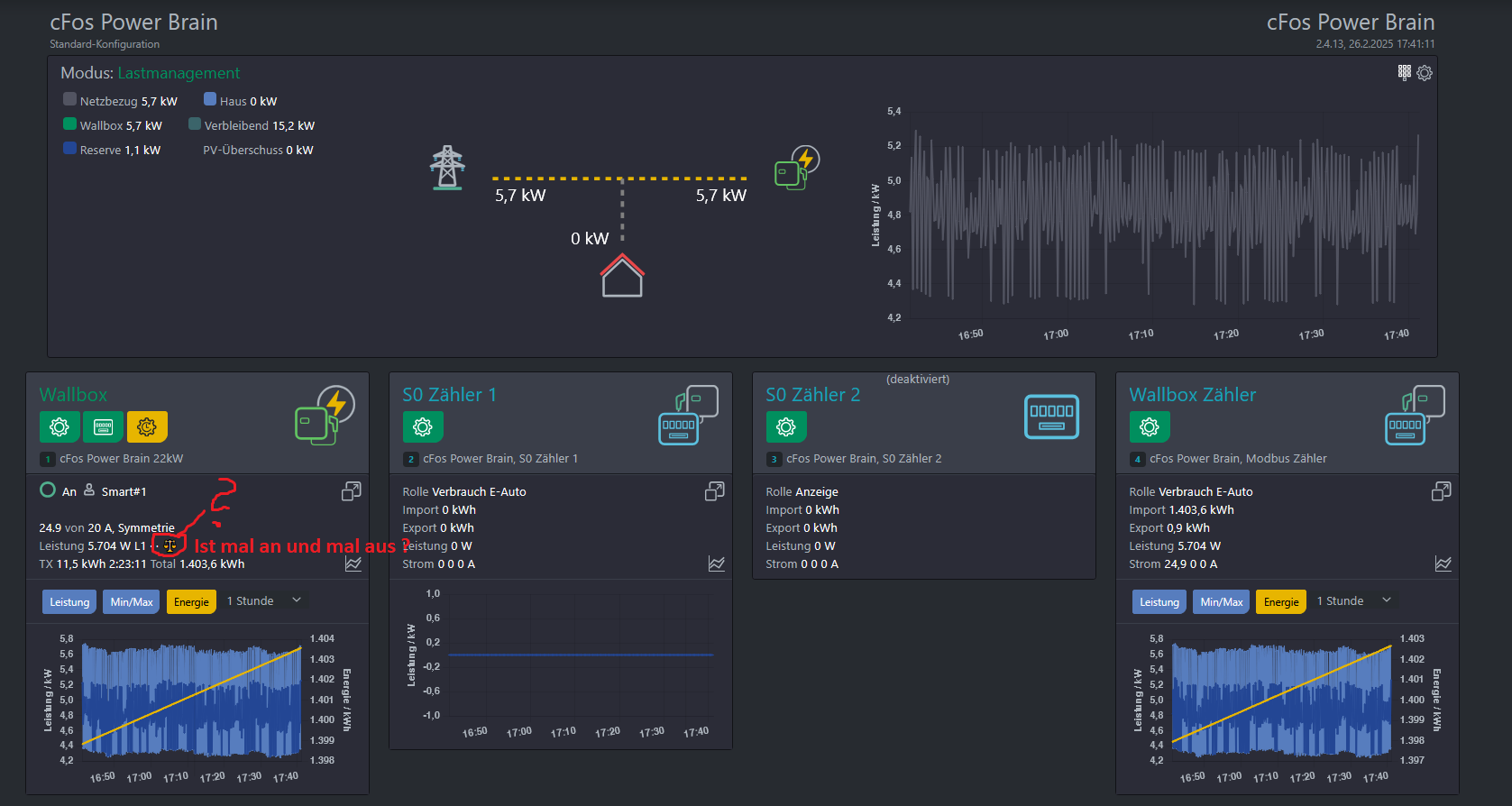Select 'Strom 24,9 0 0 A' in the Wallbox Zähler tile
The image size is (1512, 806).
point(1173,564)
